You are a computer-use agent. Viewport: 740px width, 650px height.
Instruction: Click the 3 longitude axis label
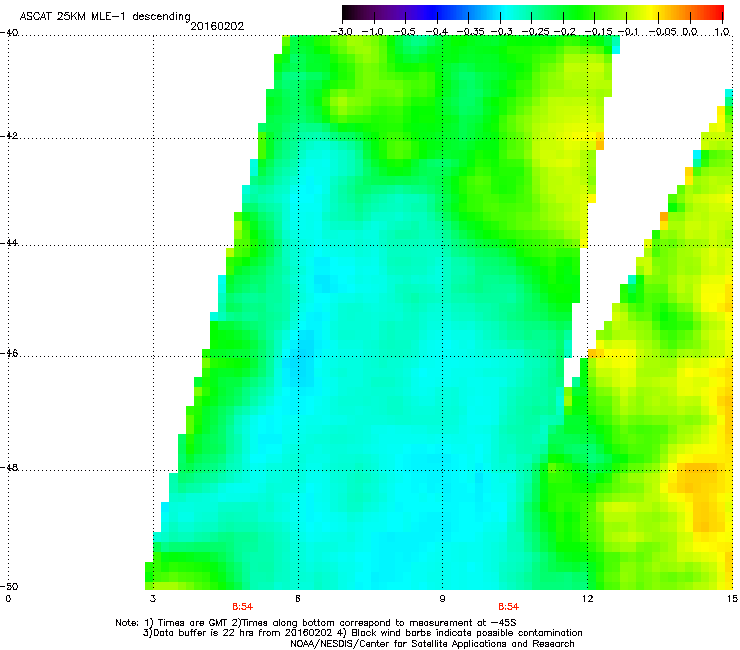coord(152,599)
